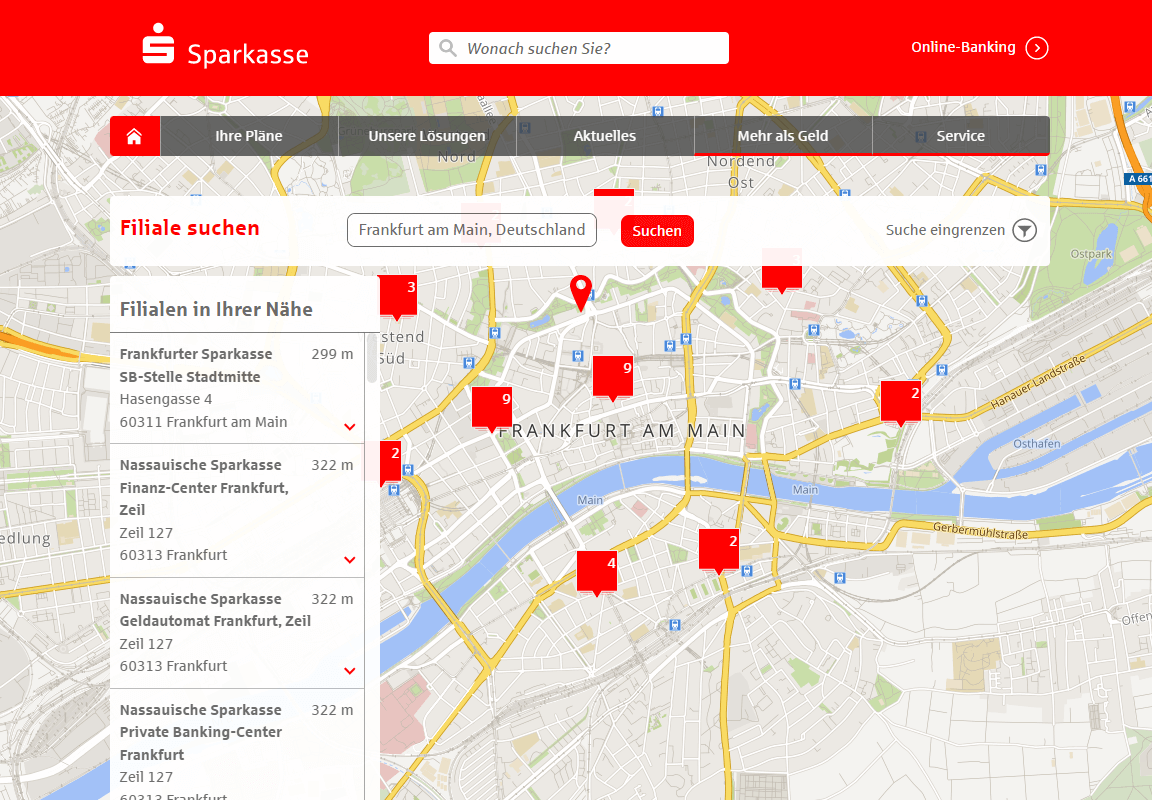The image size is (1152, 800).
Task: Select map cluster marker labeled 4
Action: point(597,574)
